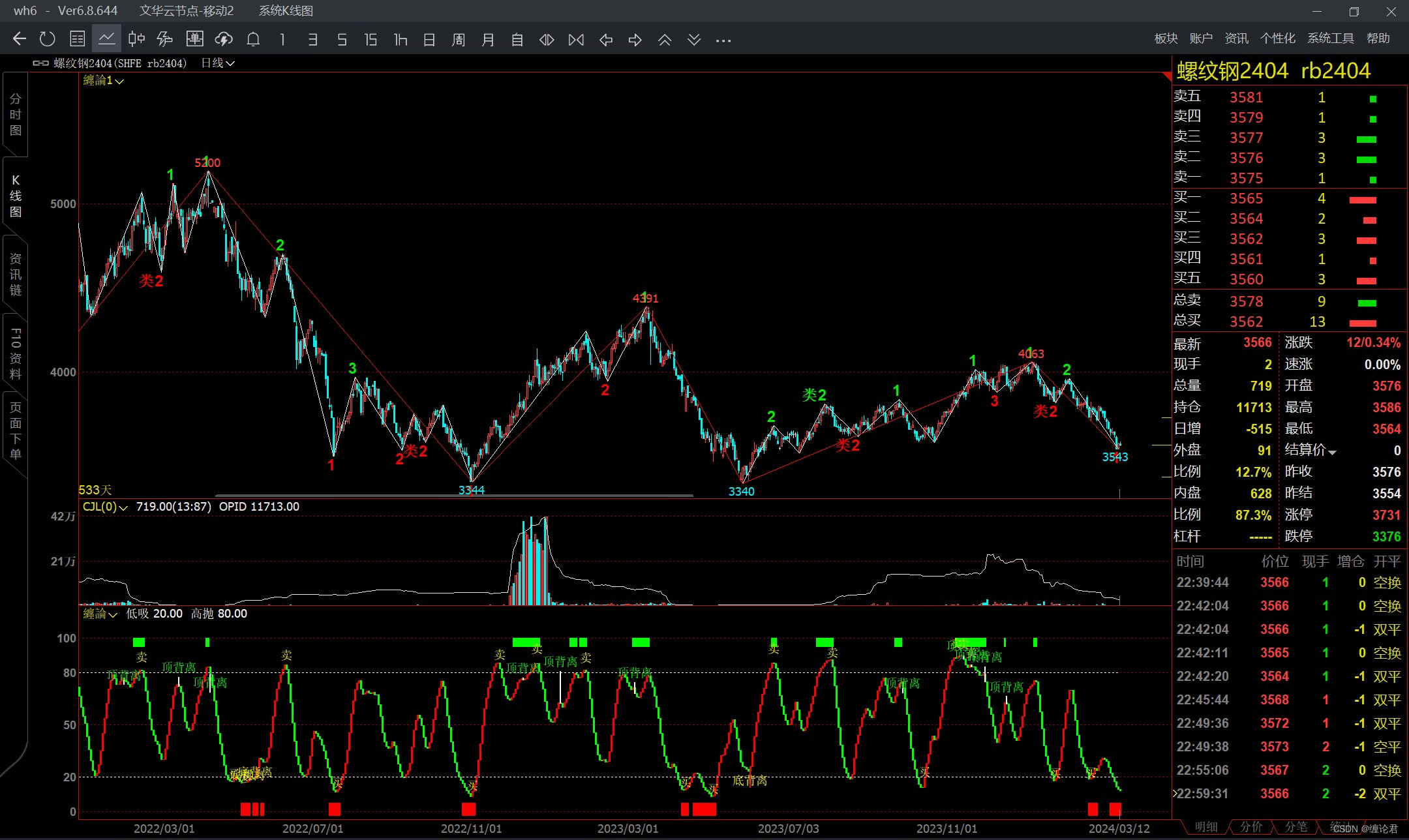The width and height of the screenshot is (1409, 840).
Task: Switch to 分时图 side tab
Action: click(16, 115)
